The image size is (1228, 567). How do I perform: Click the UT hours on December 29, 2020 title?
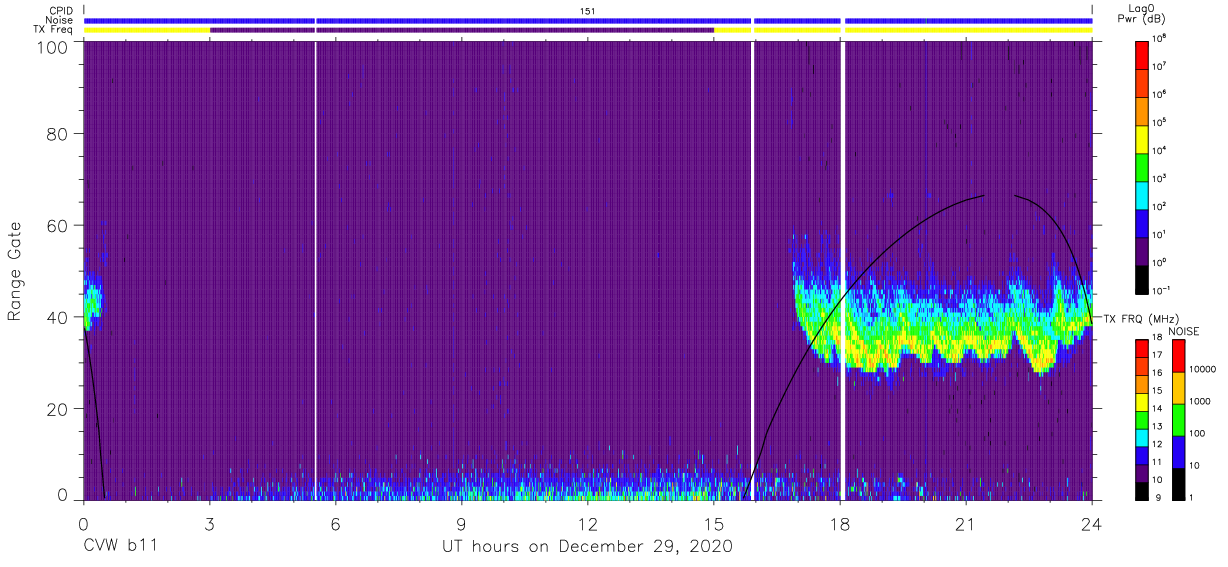click(x=588, y=546)
